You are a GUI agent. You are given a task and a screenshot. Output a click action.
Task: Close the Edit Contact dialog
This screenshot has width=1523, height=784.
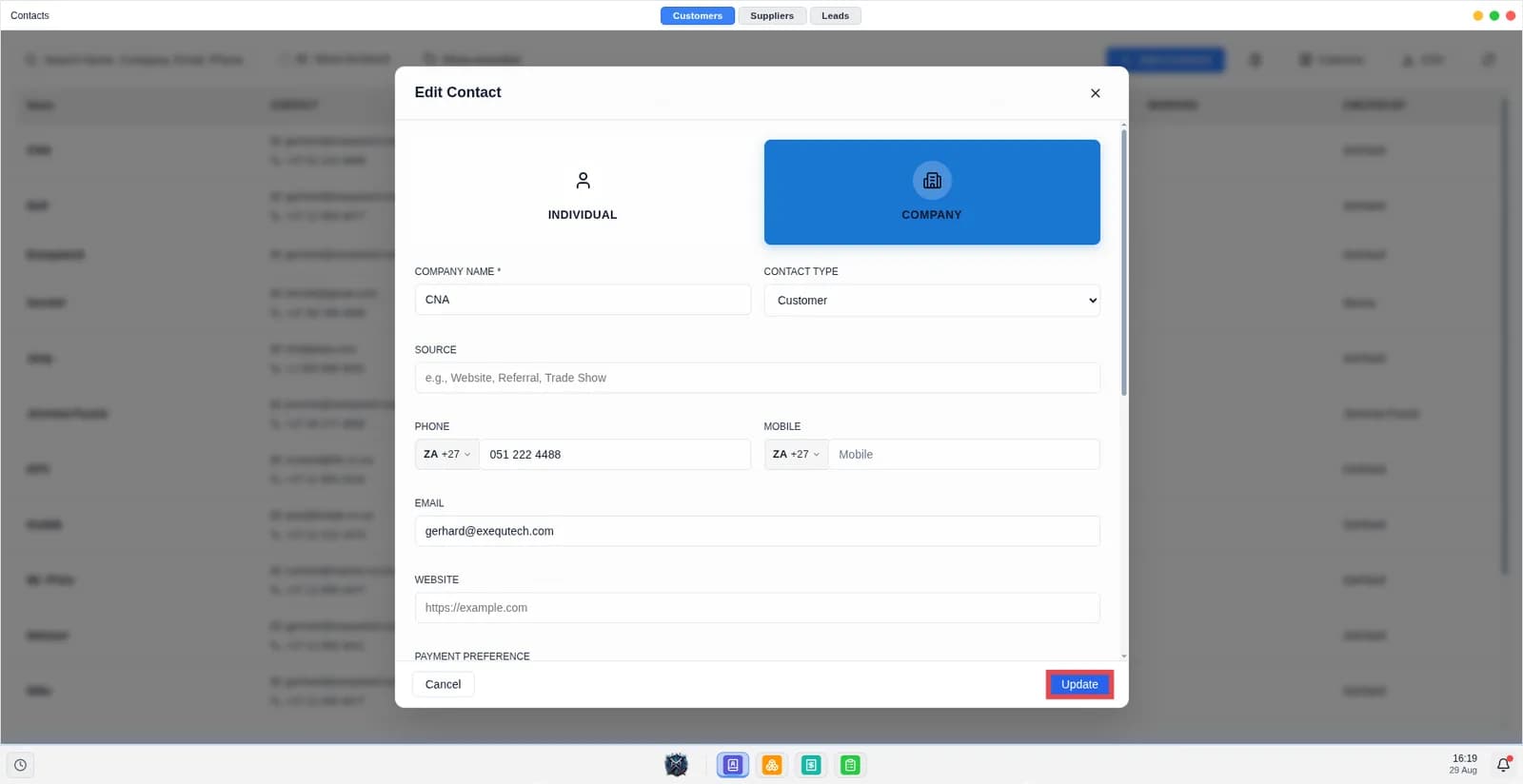click(1095, 93)
